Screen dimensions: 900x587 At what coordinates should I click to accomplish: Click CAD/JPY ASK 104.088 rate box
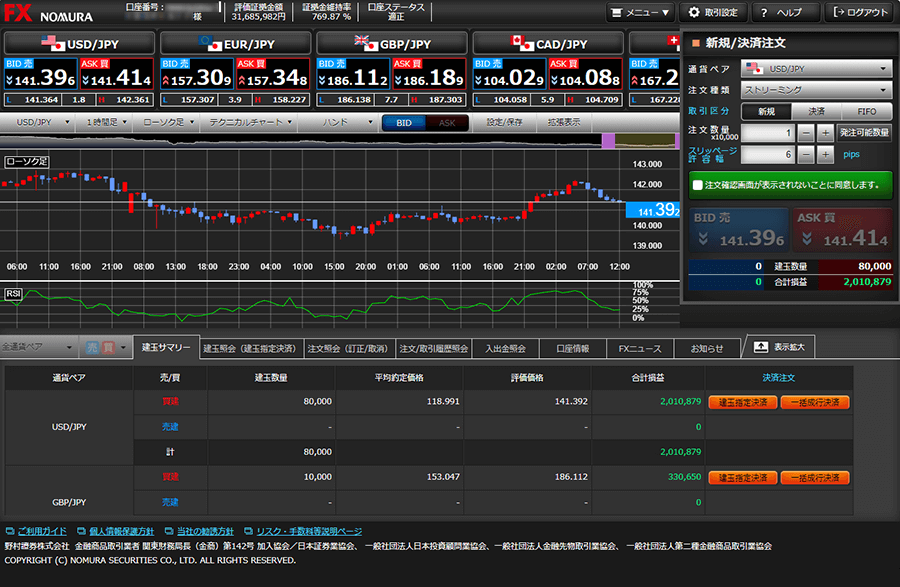[x=585, y=74]
